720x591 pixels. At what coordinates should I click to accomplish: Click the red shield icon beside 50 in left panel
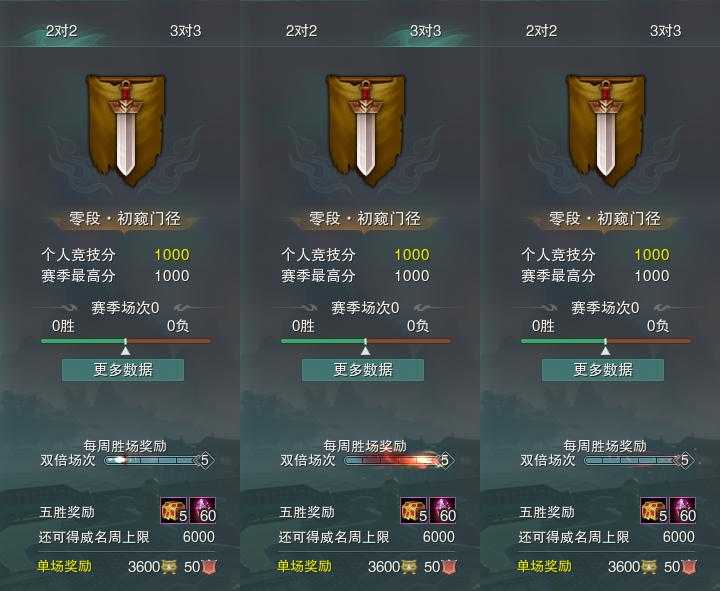coord(209,567)
